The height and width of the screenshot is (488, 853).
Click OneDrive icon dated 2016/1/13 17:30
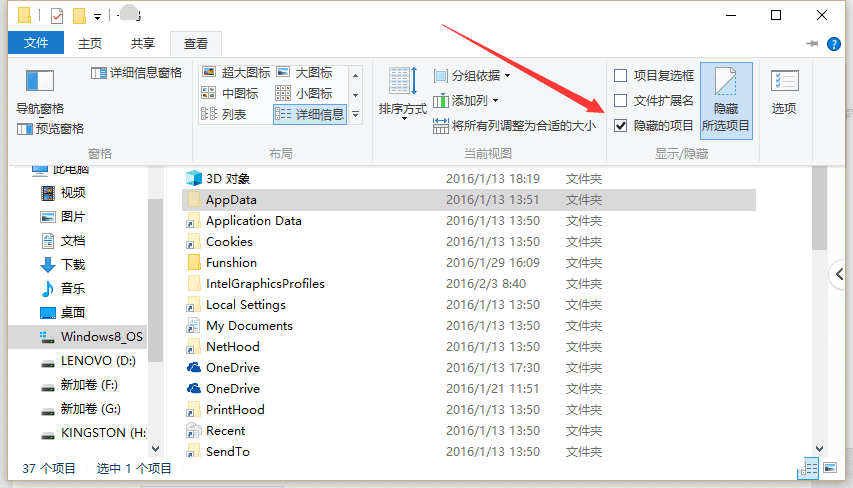(194, 367)
